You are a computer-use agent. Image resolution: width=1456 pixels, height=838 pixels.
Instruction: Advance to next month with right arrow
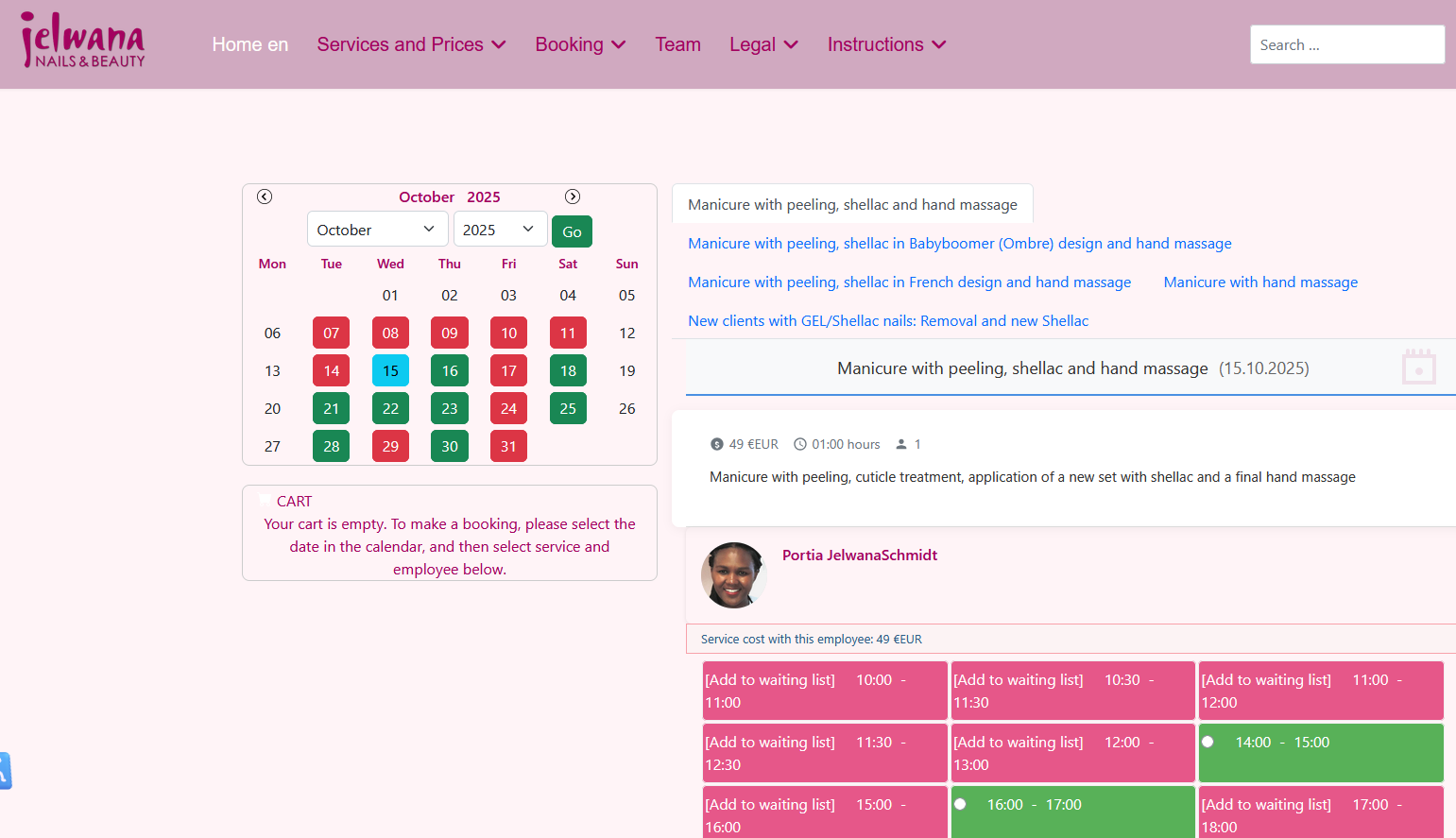coord(573,197)
